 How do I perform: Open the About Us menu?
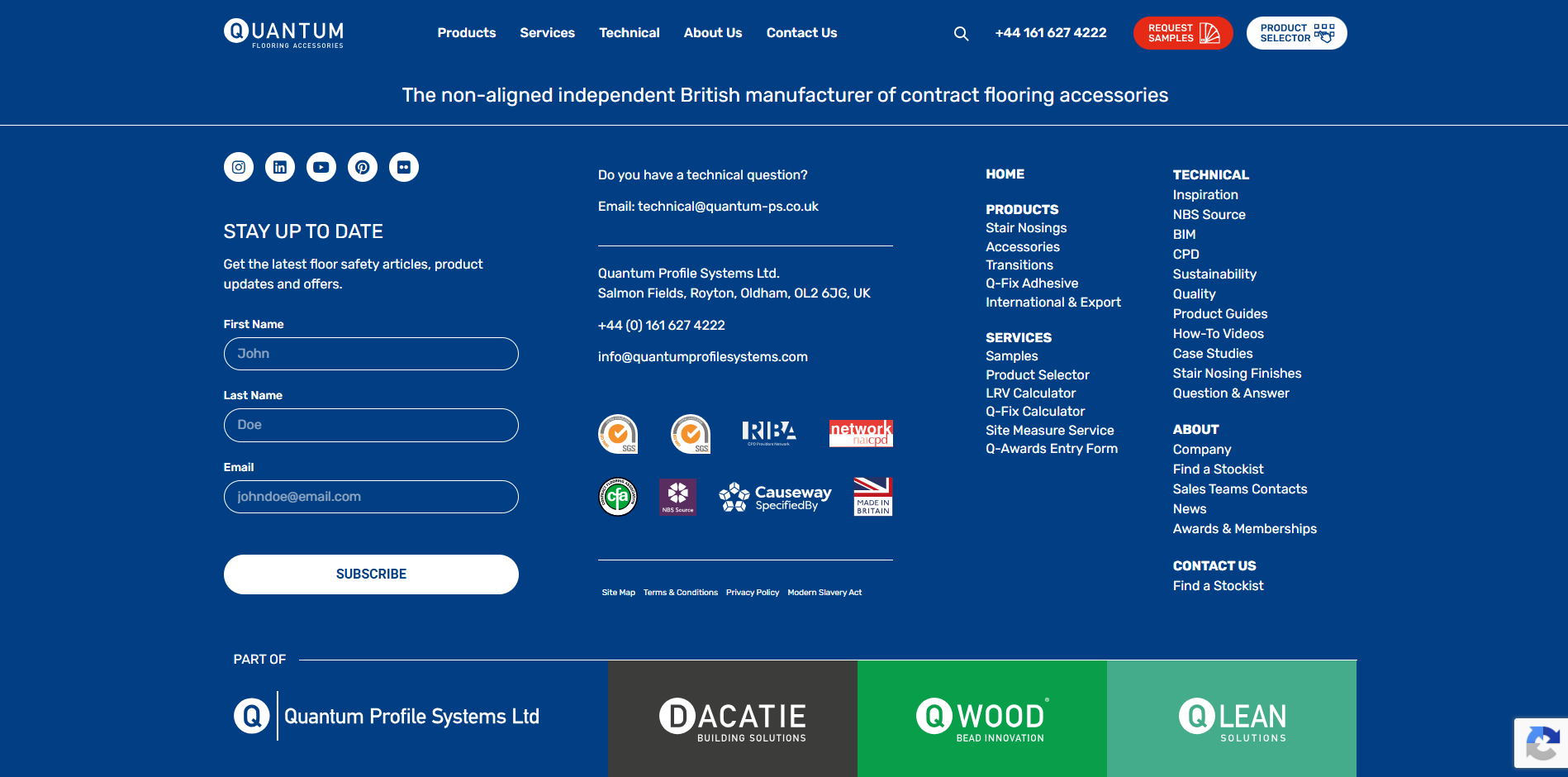tap(713, 33)
